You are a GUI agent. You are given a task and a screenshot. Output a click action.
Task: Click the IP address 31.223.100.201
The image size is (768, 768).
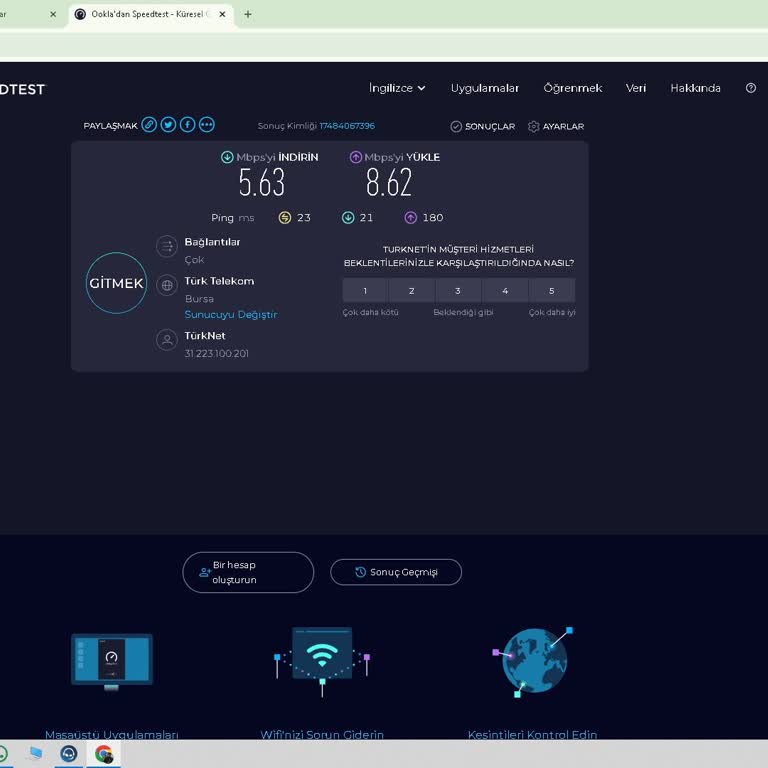216,354
